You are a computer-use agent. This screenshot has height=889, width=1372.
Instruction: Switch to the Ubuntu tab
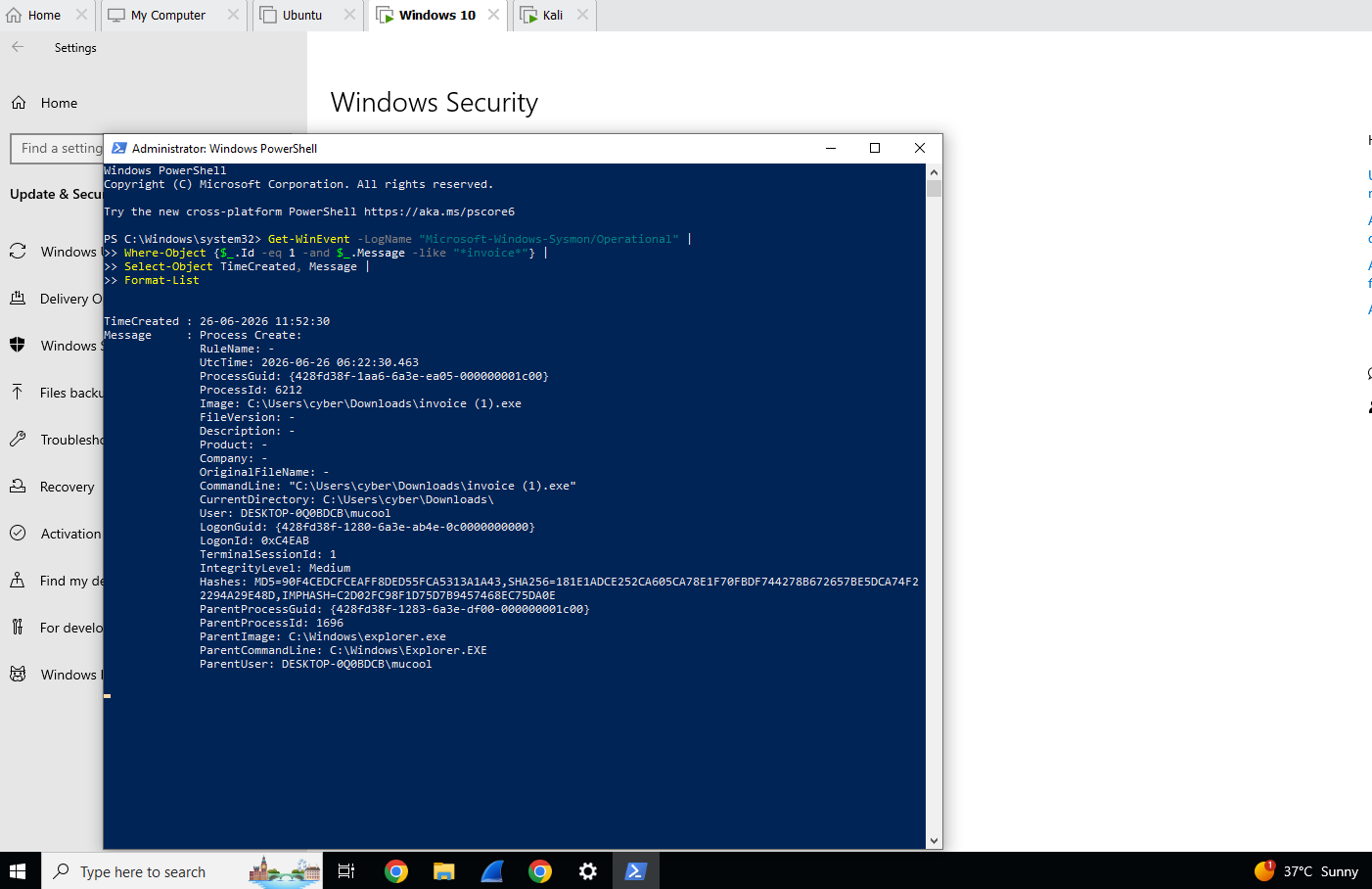click(292, 15)
